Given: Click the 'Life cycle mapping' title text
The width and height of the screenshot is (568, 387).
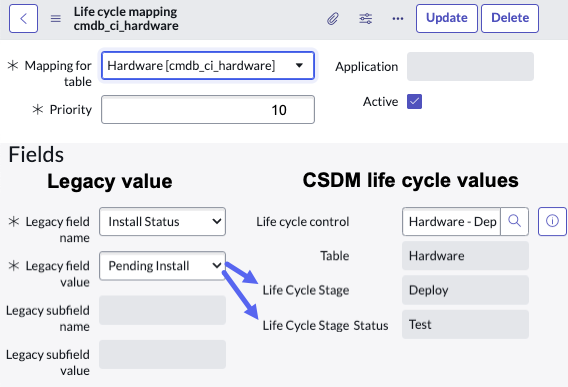Looking at the screenshot, I should (x=125, y=12).
